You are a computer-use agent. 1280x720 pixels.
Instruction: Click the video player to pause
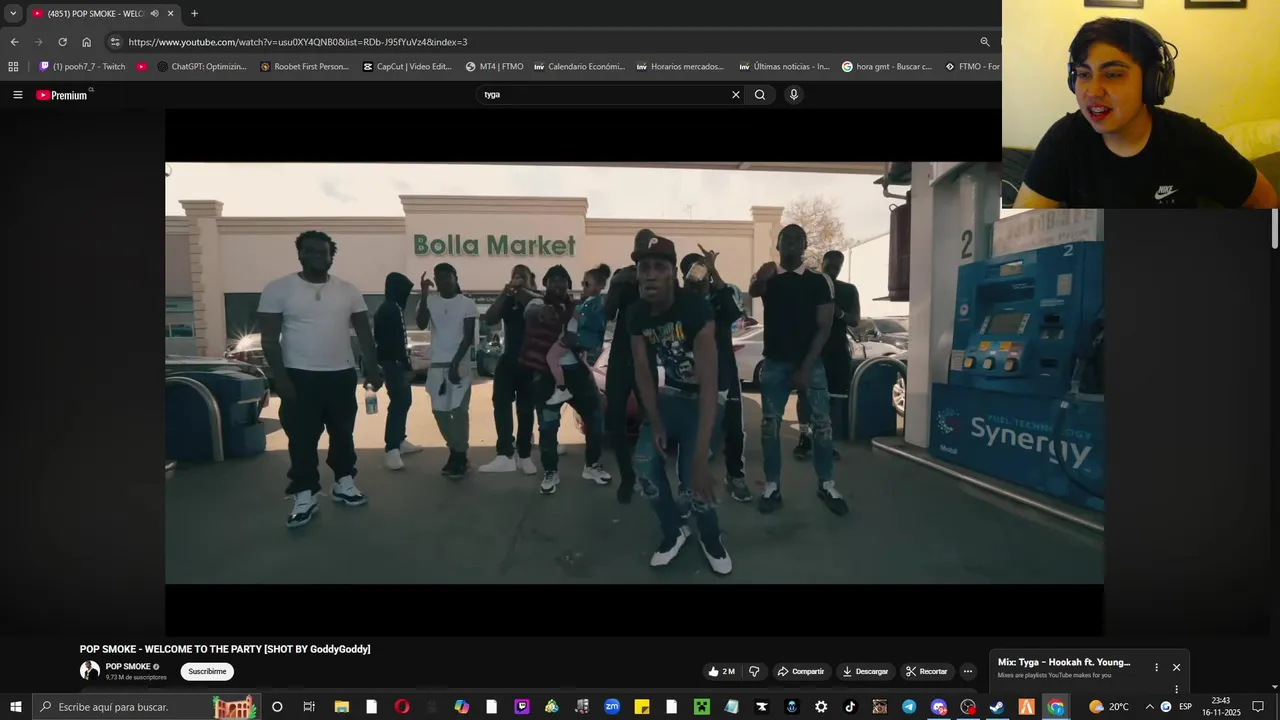pos(634,372)
